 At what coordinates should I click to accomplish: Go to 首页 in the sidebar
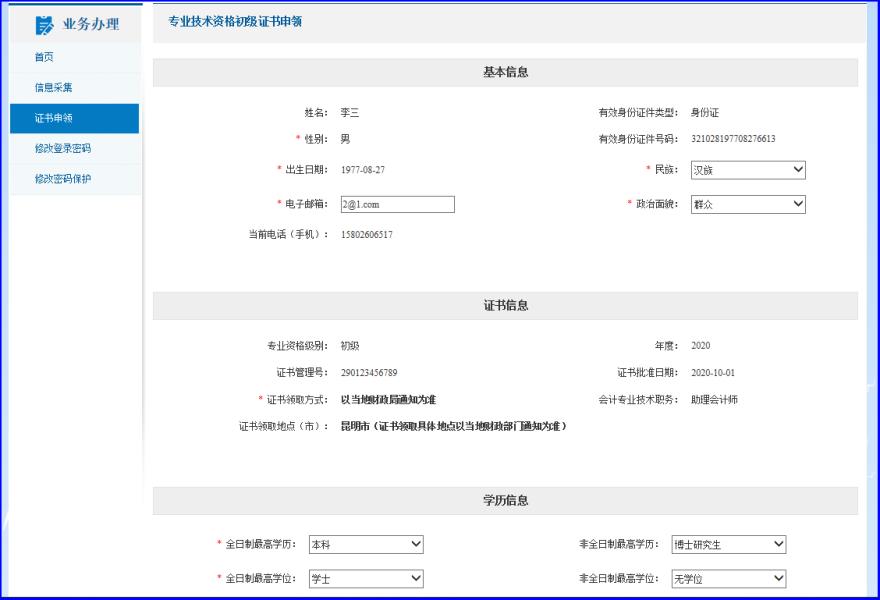(x=44, y=57)
